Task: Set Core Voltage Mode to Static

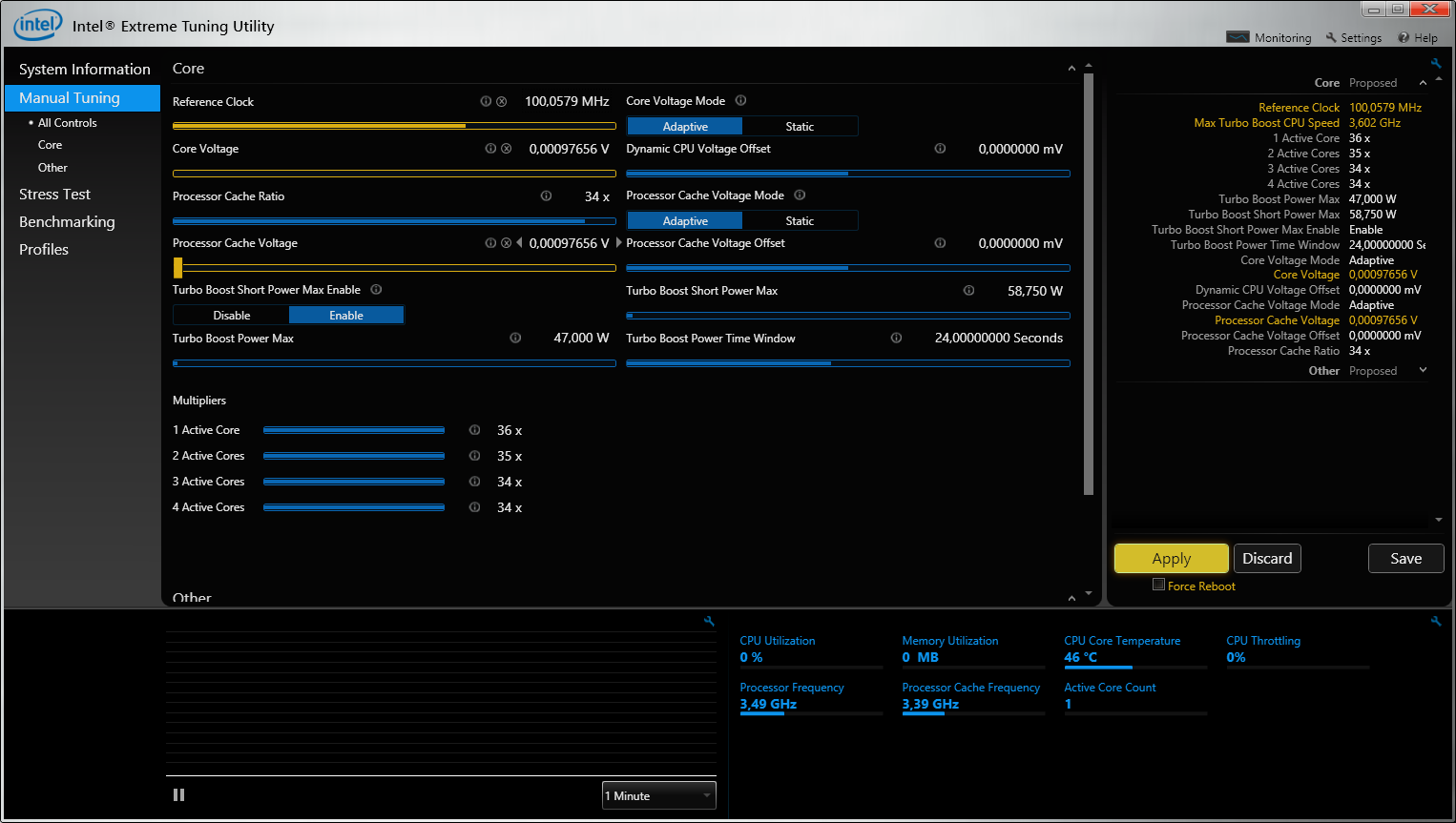Action: point(800,126)
